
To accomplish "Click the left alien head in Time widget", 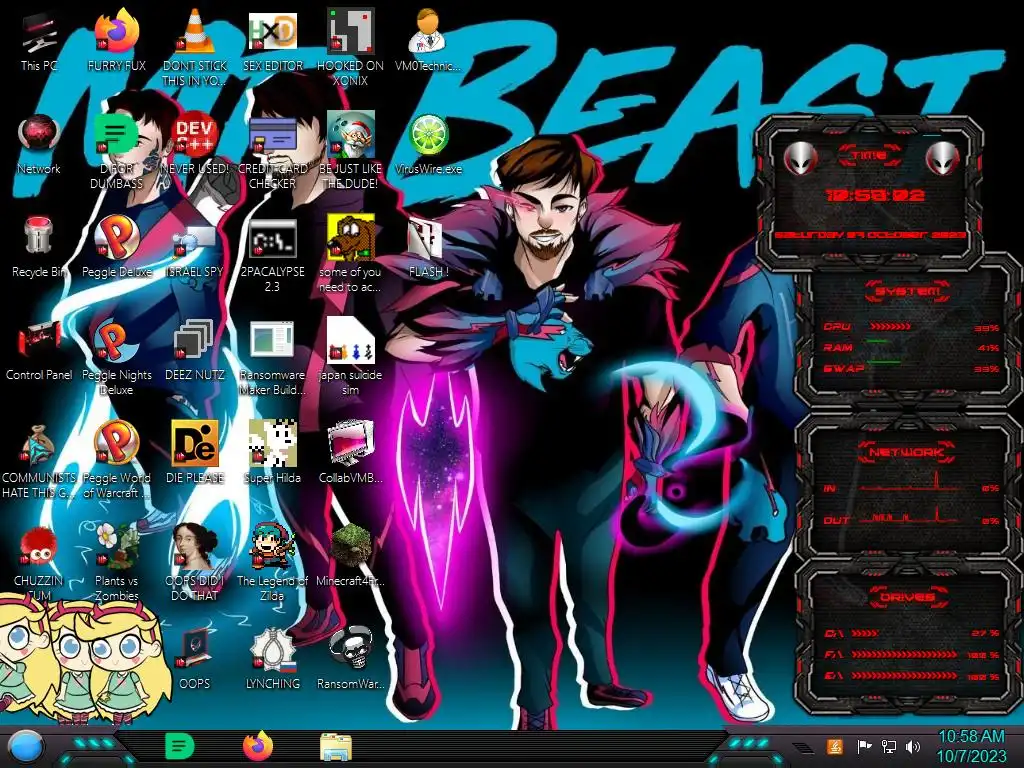I will (x=801, y=157).
